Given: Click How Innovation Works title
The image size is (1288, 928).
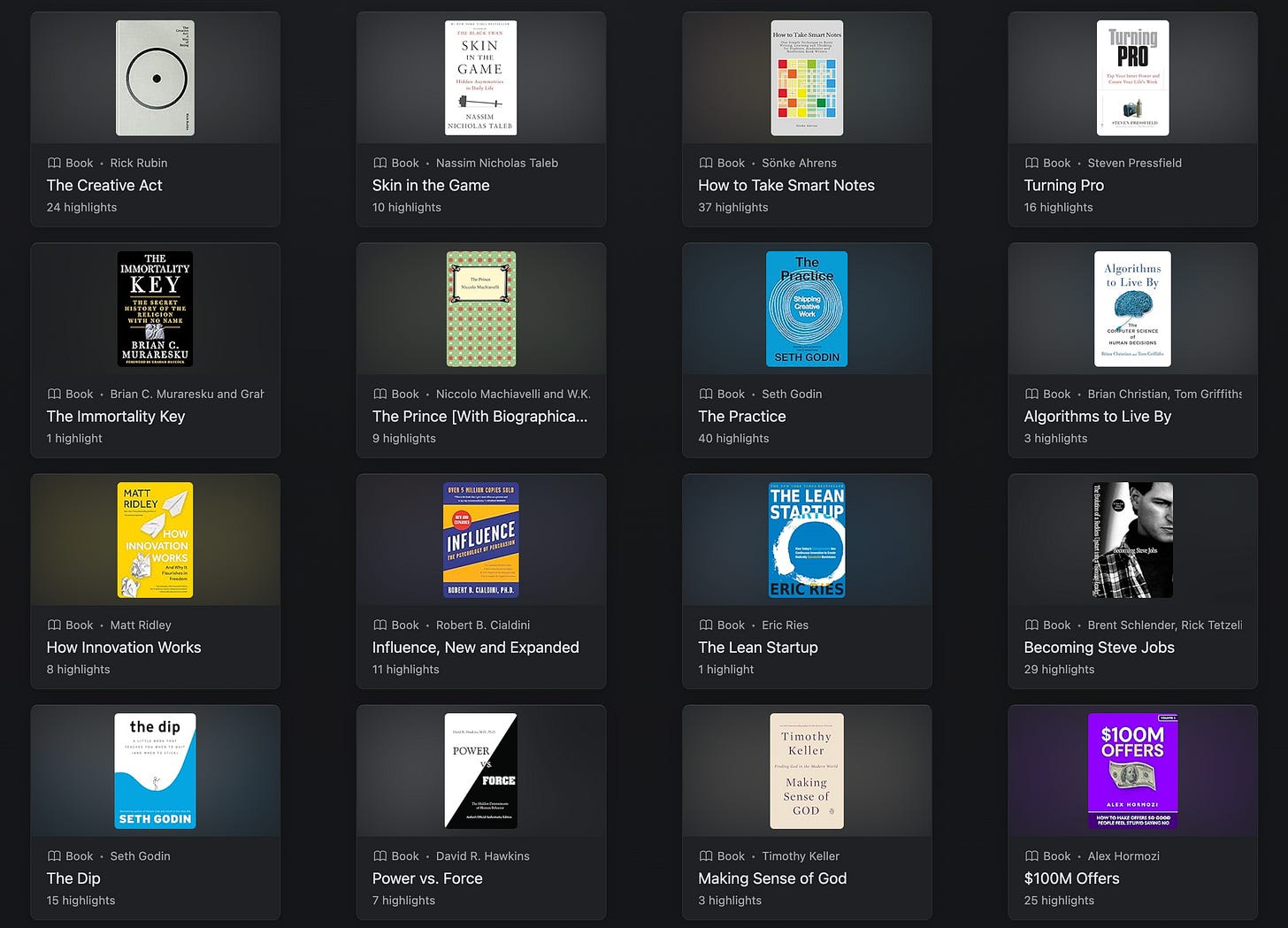Looking at the screenshot, I should pyautogui.click(x=124, y=647).
